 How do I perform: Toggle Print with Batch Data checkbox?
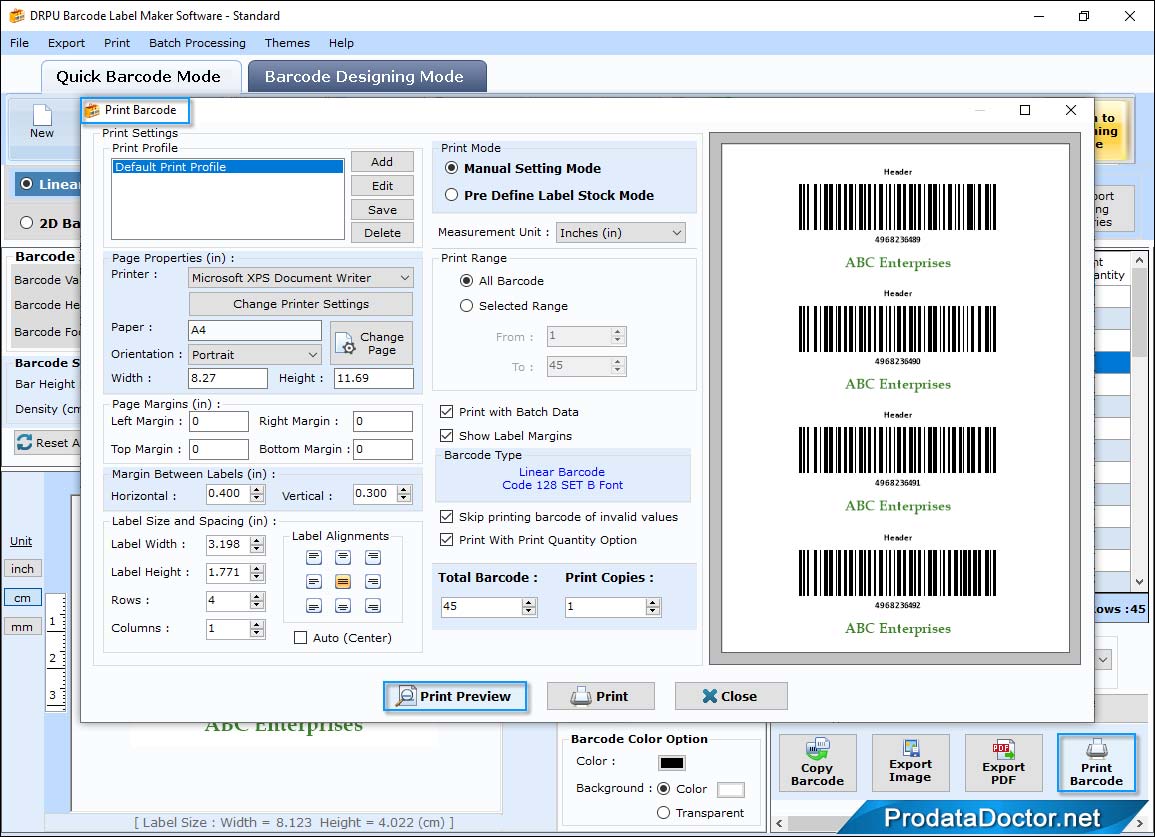(x=446, y=412)
